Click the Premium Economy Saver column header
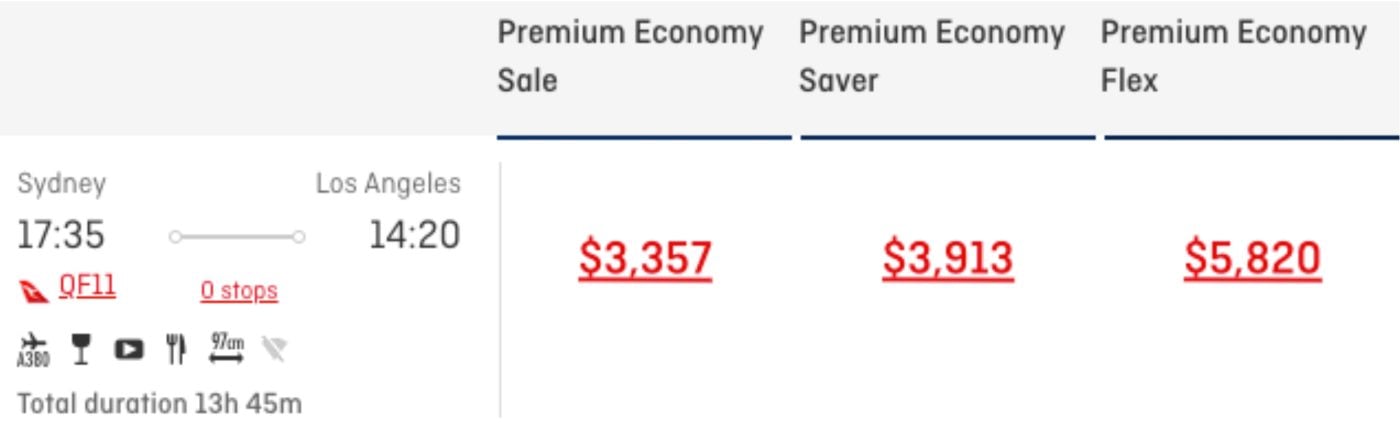Screen dimensions: 1400x443 coord(932,56)
